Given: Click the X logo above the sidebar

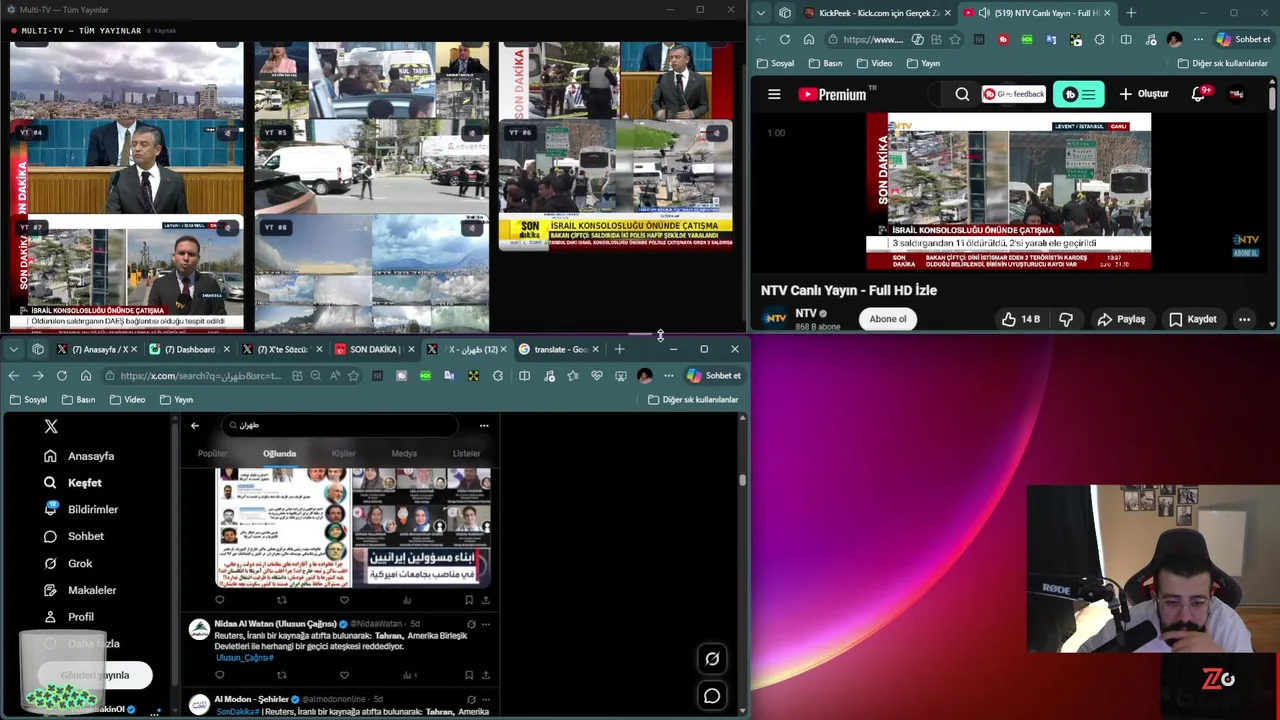Looking at the screenshot, I should [51, 426].
